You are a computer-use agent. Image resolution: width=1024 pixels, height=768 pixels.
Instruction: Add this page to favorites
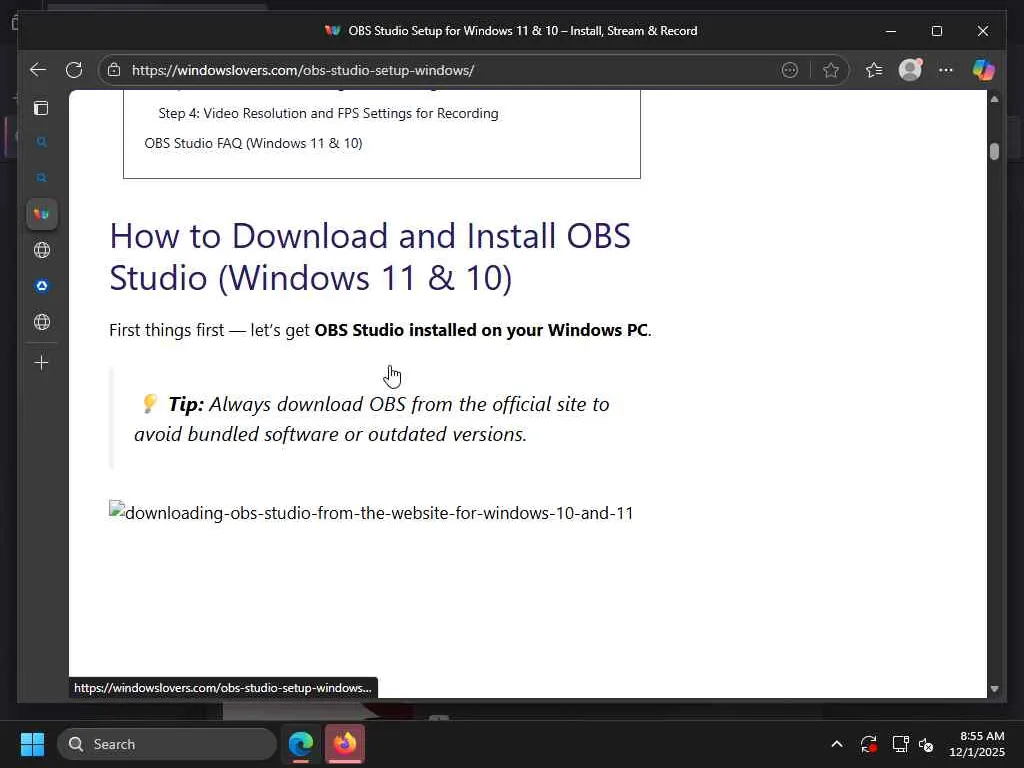831,70
